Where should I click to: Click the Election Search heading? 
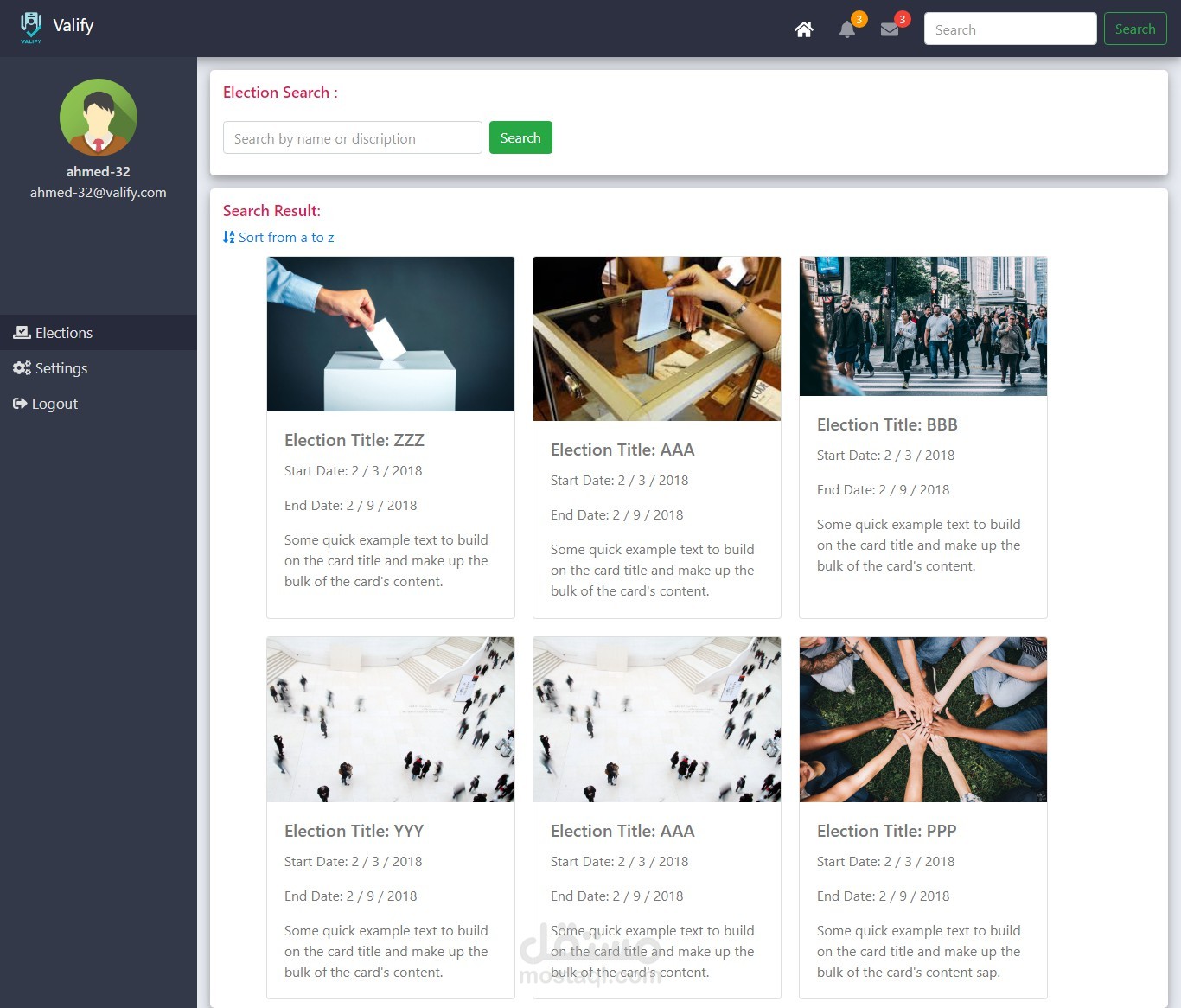[x=280, y=93]
